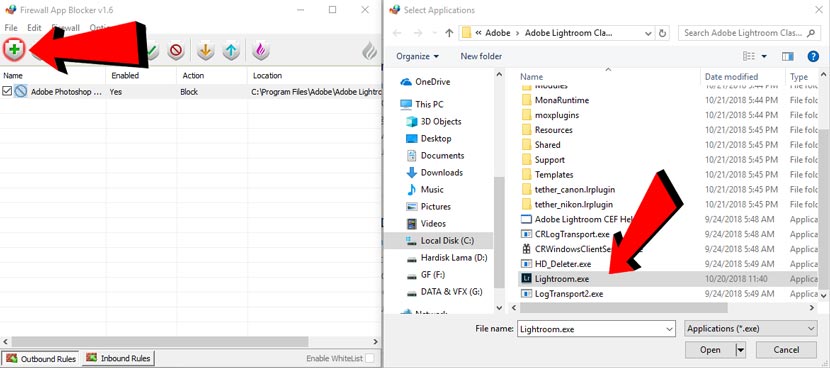Open help with the blue question icon
The image size is (830, 368).
click(x=814, y=56)
